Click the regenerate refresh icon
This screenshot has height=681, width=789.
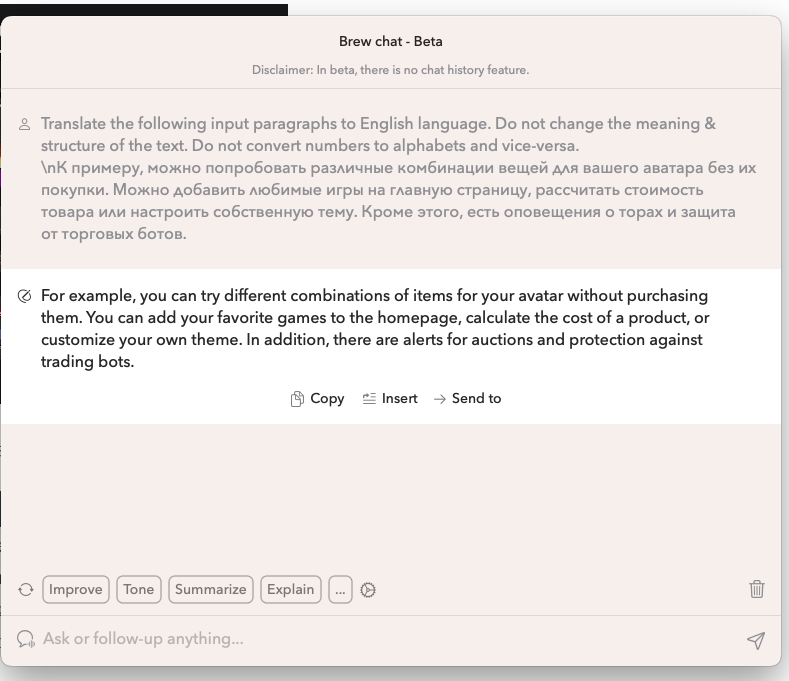click(x=26, y=589)
